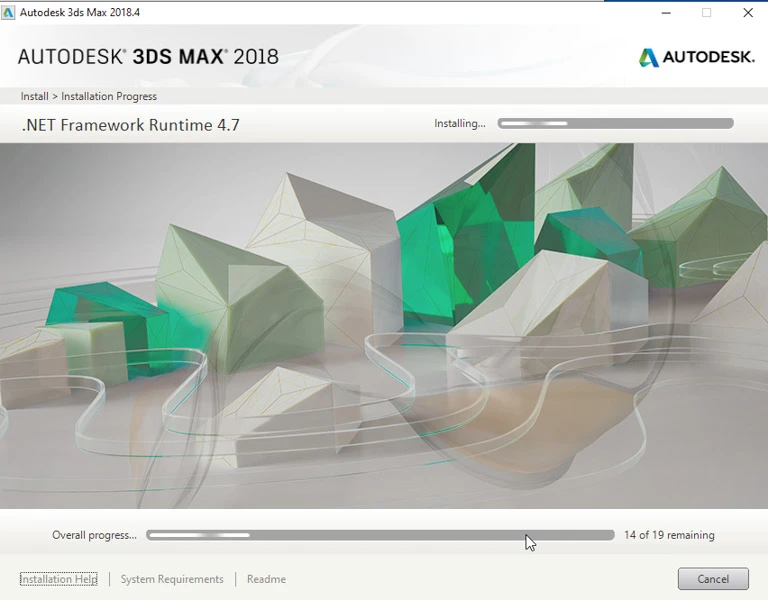Click the Autodesk app icon in title bar
768x600 pixels.
8,12
